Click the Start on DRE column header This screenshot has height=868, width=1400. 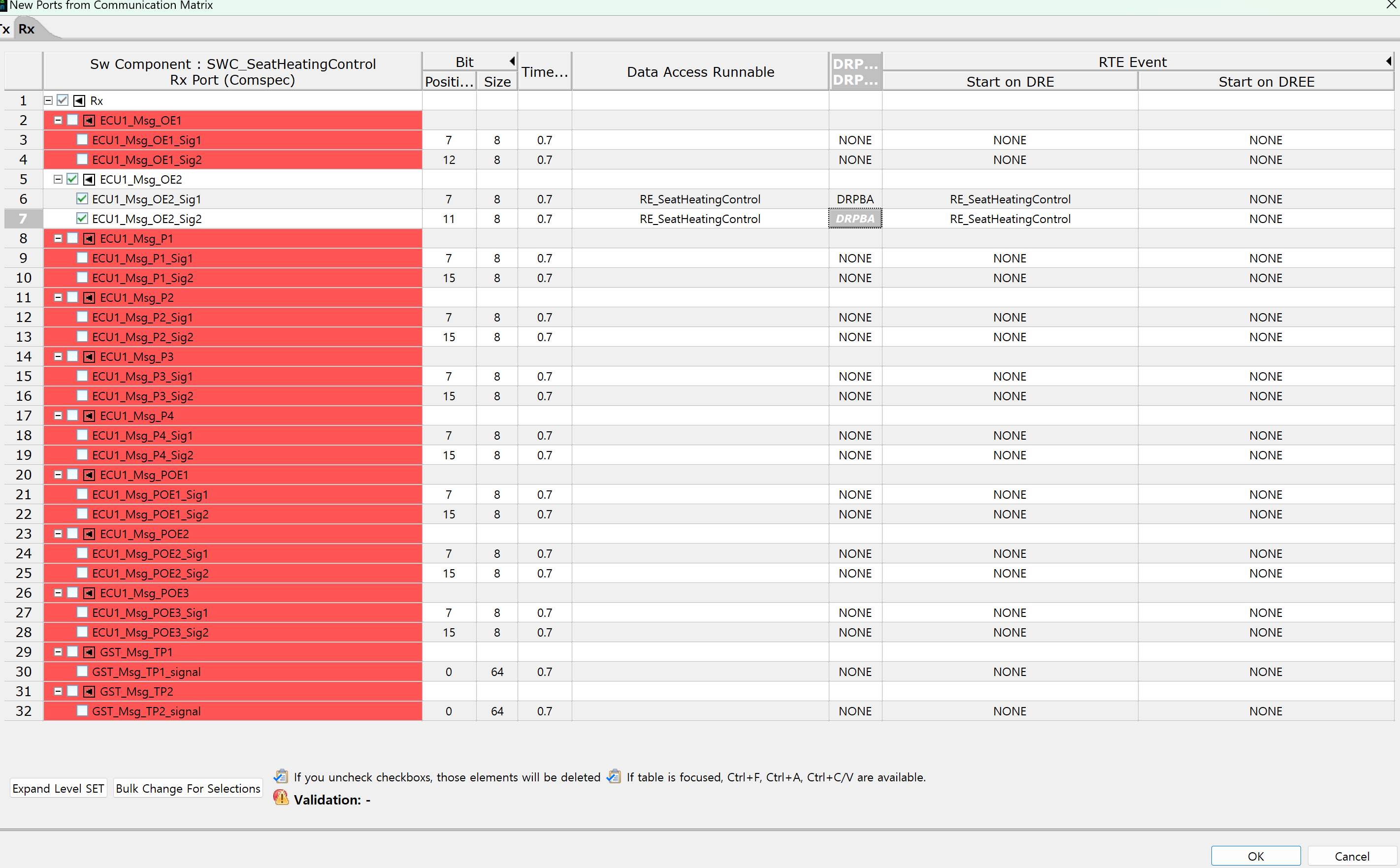pos(1010,82)
